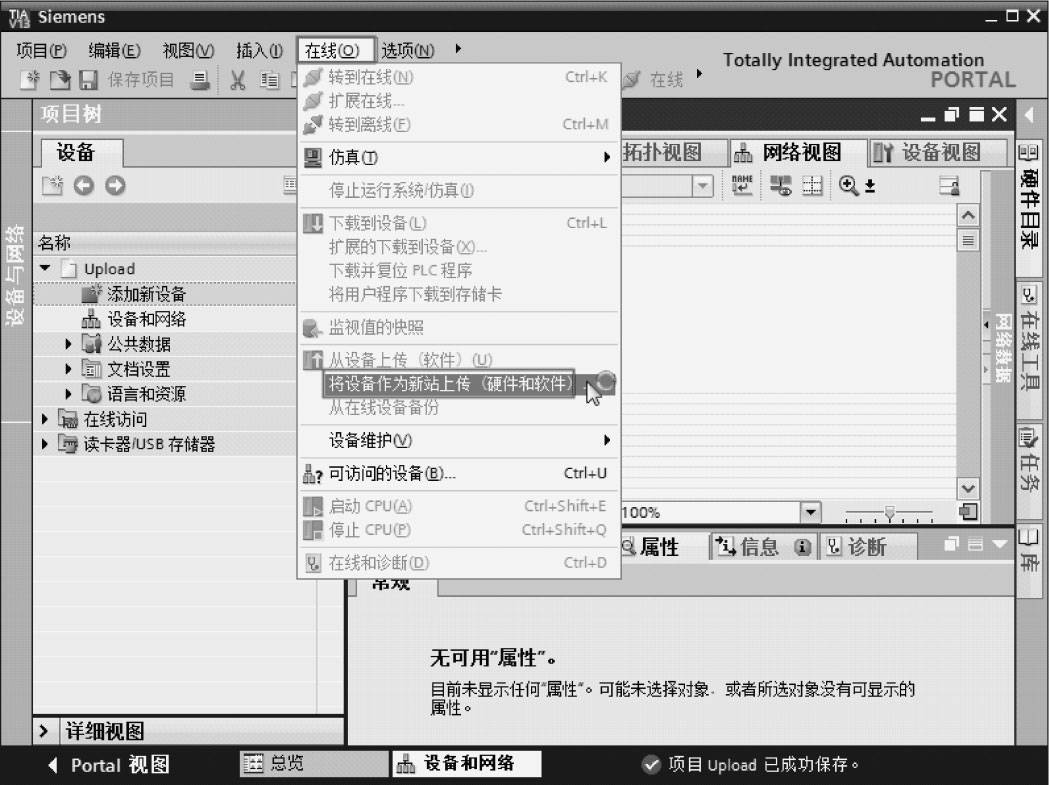
Task: Choose 可访问的设备(B)... menu entry
Action: [458, 474]
